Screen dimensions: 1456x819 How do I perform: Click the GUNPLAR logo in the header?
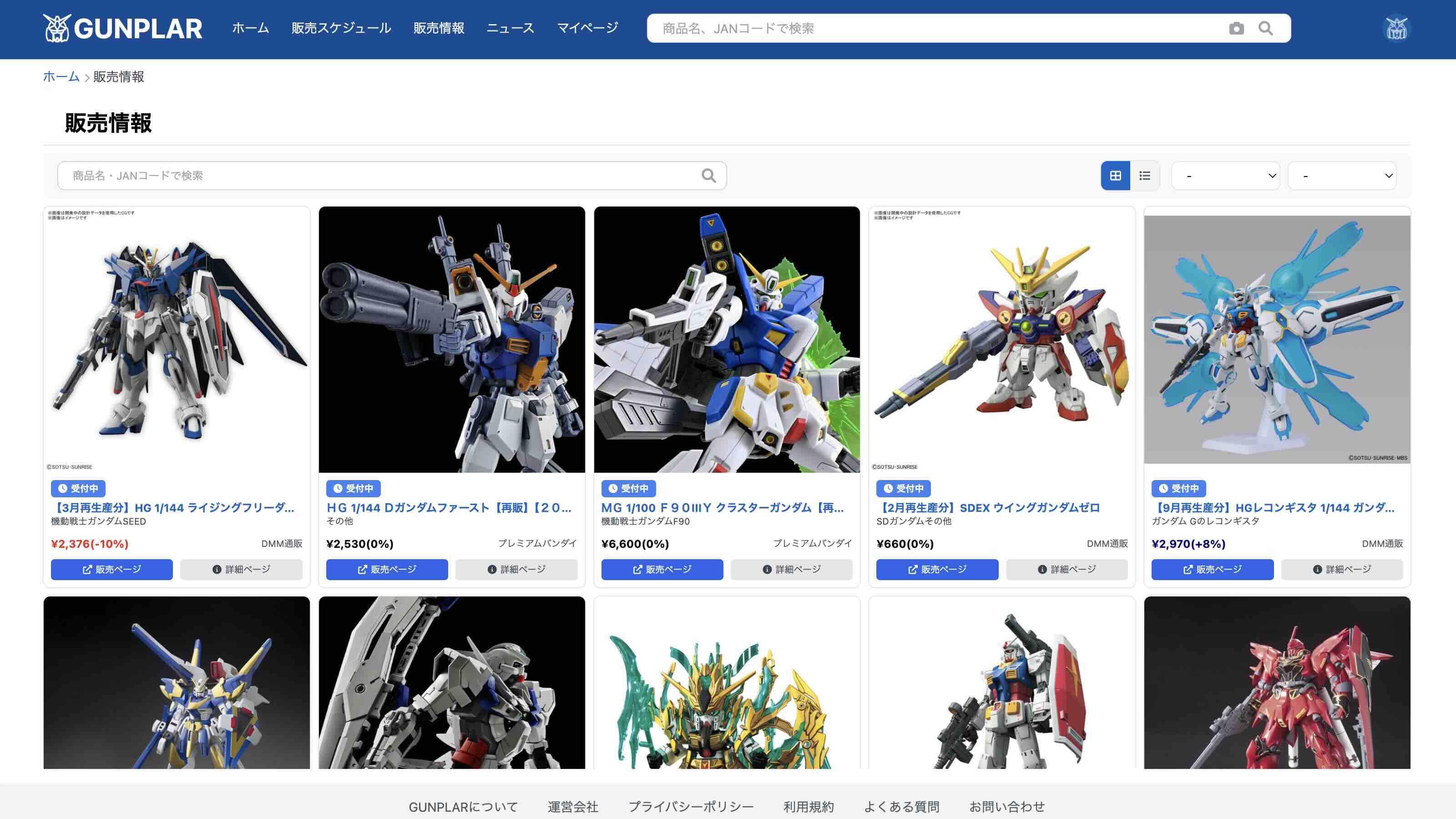click(123, 28)
